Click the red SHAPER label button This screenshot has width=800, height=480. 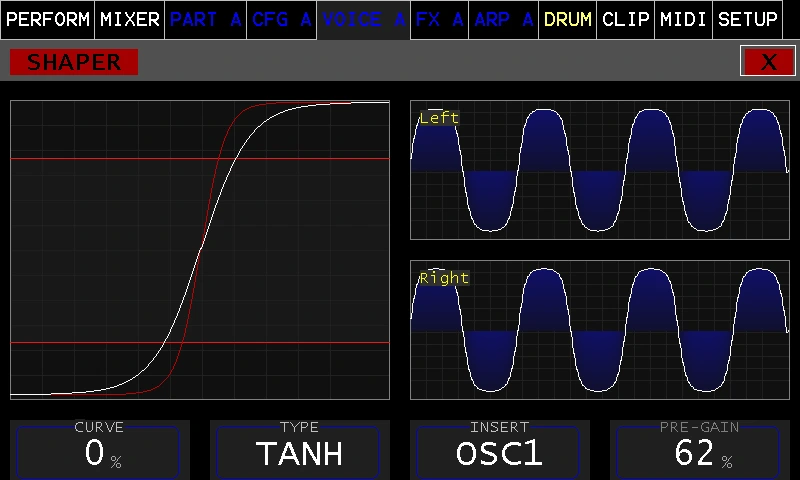click(74, 62)
